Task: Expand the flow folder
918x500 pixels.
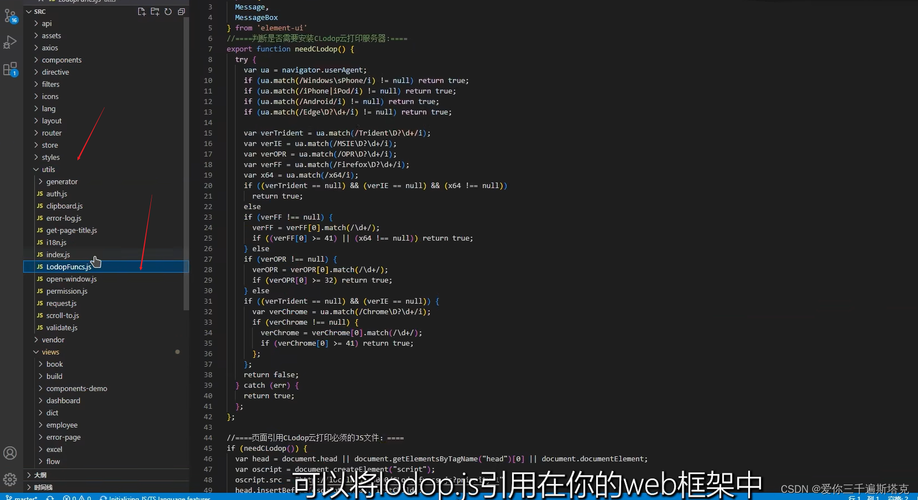Action: pos(106,461)
